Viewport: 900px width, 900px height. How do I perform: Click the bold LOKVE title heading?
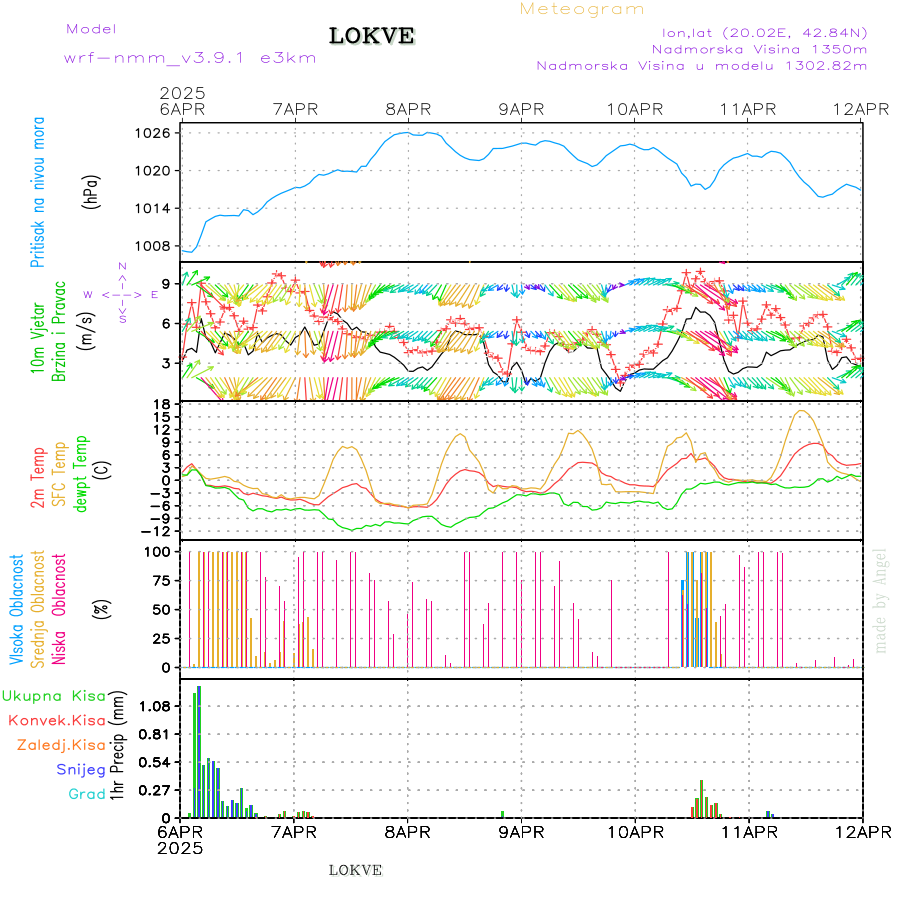[x=372, y=36]
